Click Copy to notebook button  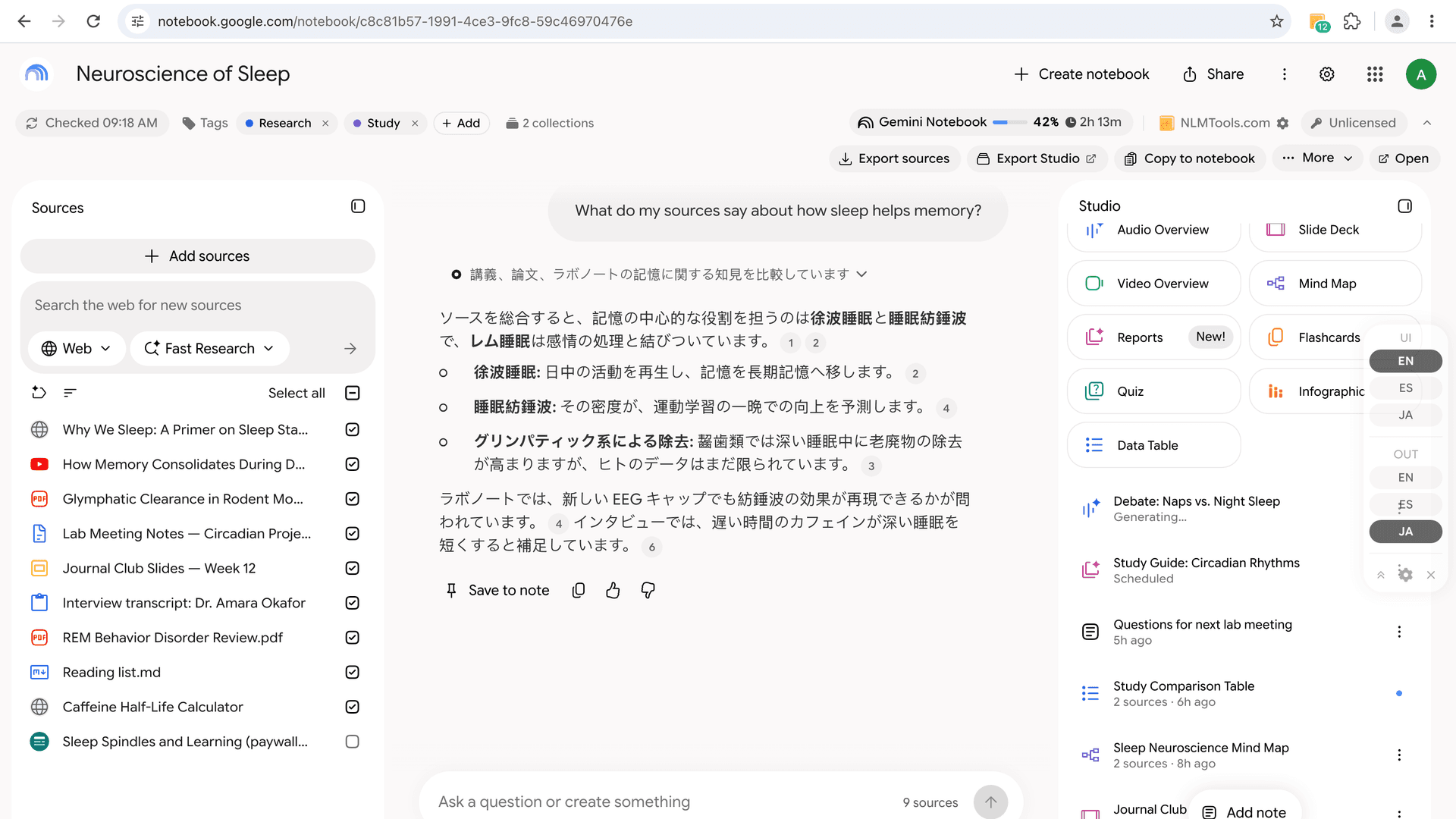(1189, 158)
